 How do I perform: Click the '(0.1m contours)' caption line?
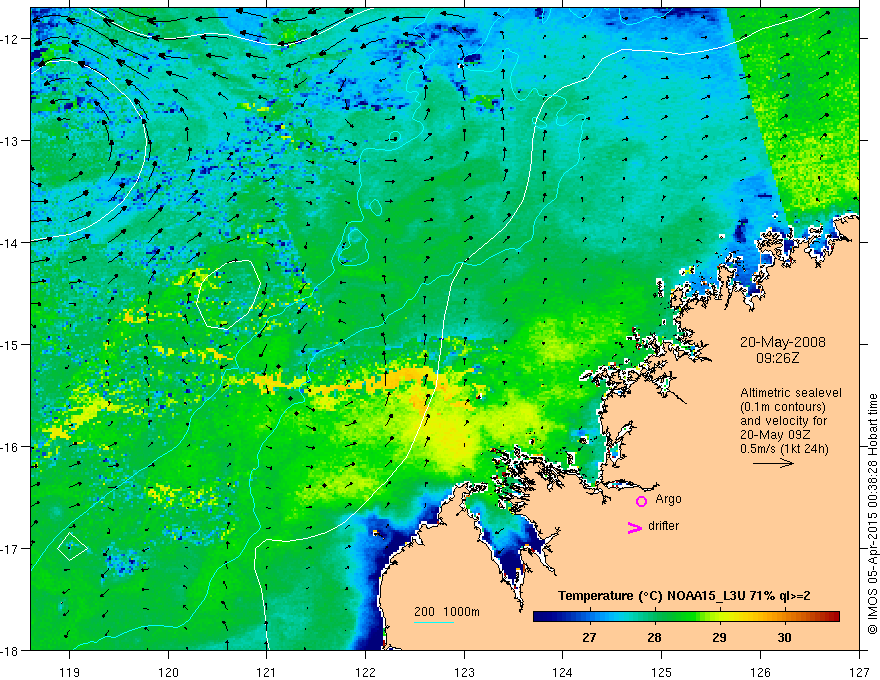point(783,407)
